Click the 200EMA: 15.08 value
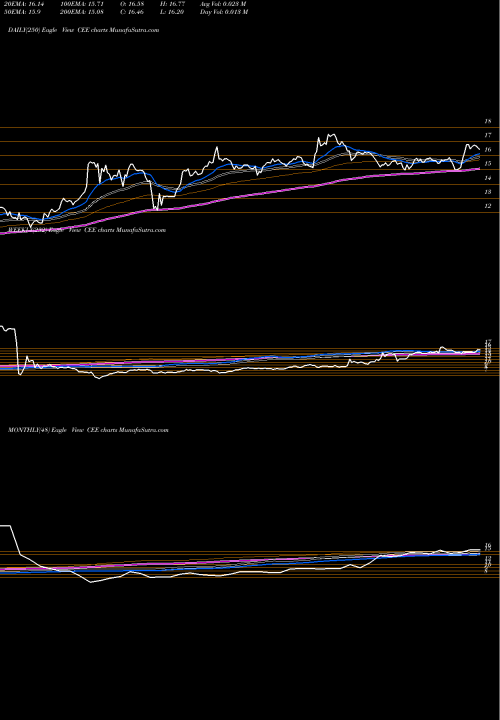Screen dimensions: 500x720 click(82, 12)
